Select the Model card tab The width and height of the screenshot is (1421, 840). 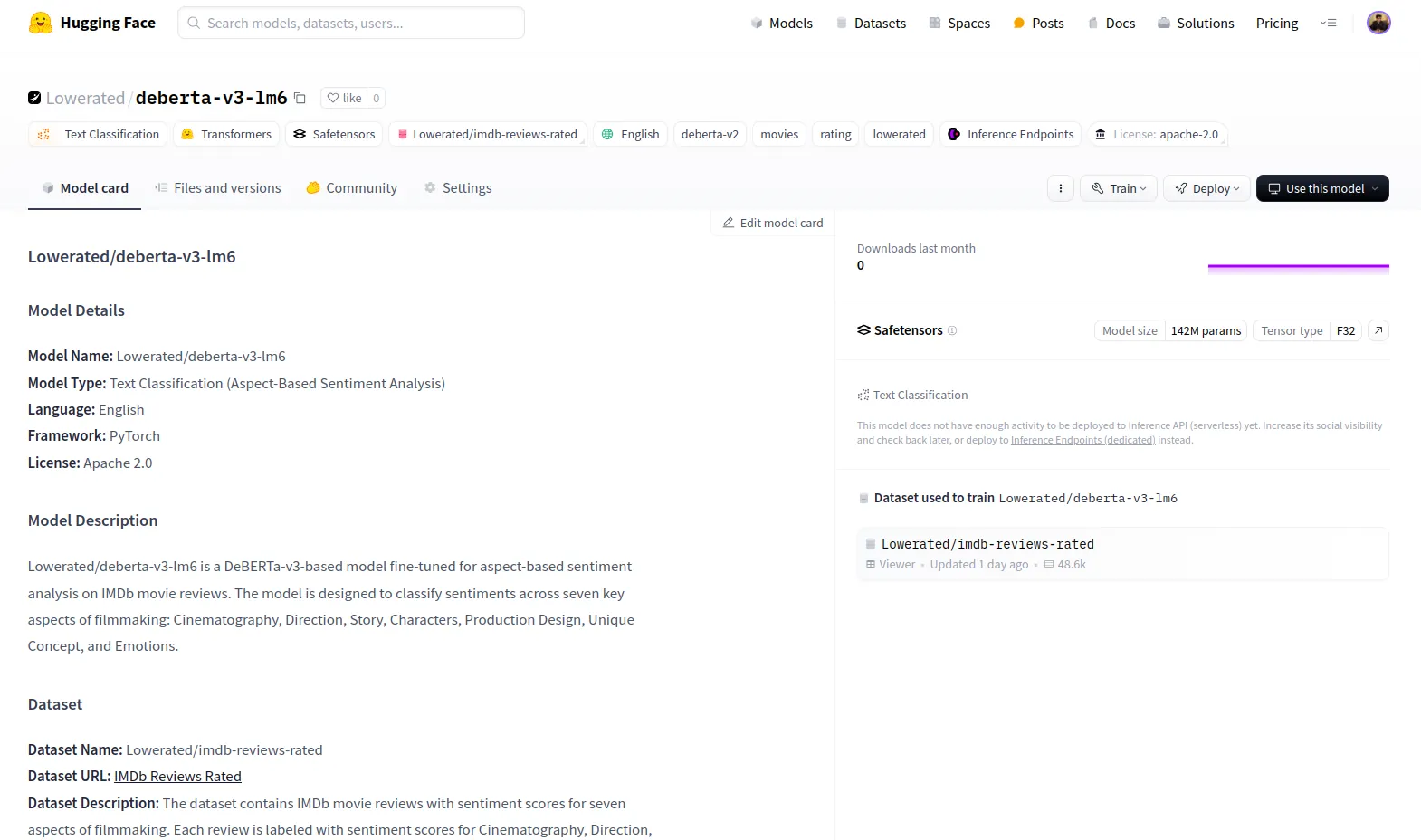coord(85,188)
